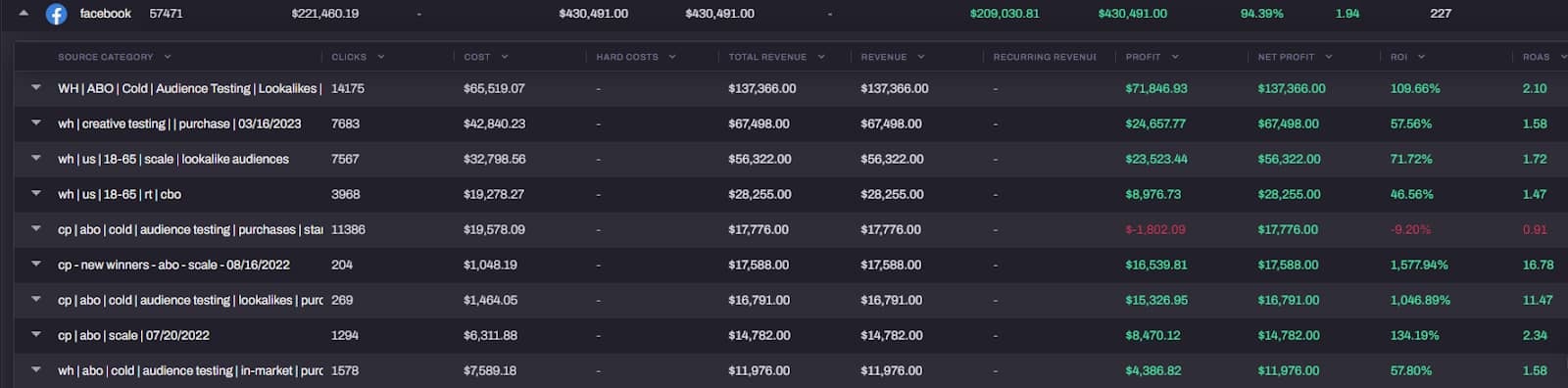
Task: Open the Clicks column dropdown arrow
Action: pyautogui.click(x=381, y=57)
